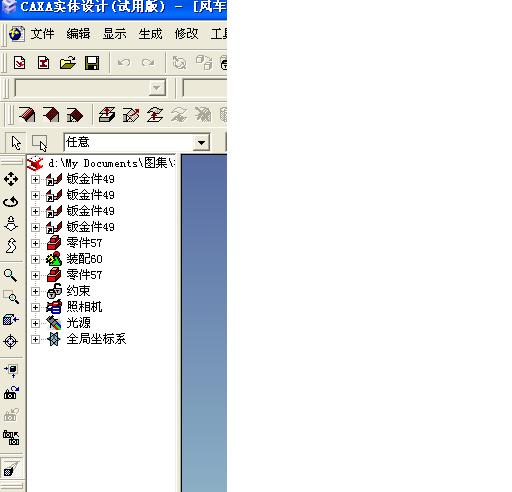Click the box with diagonal arrow icon

[x=131, y=115]
